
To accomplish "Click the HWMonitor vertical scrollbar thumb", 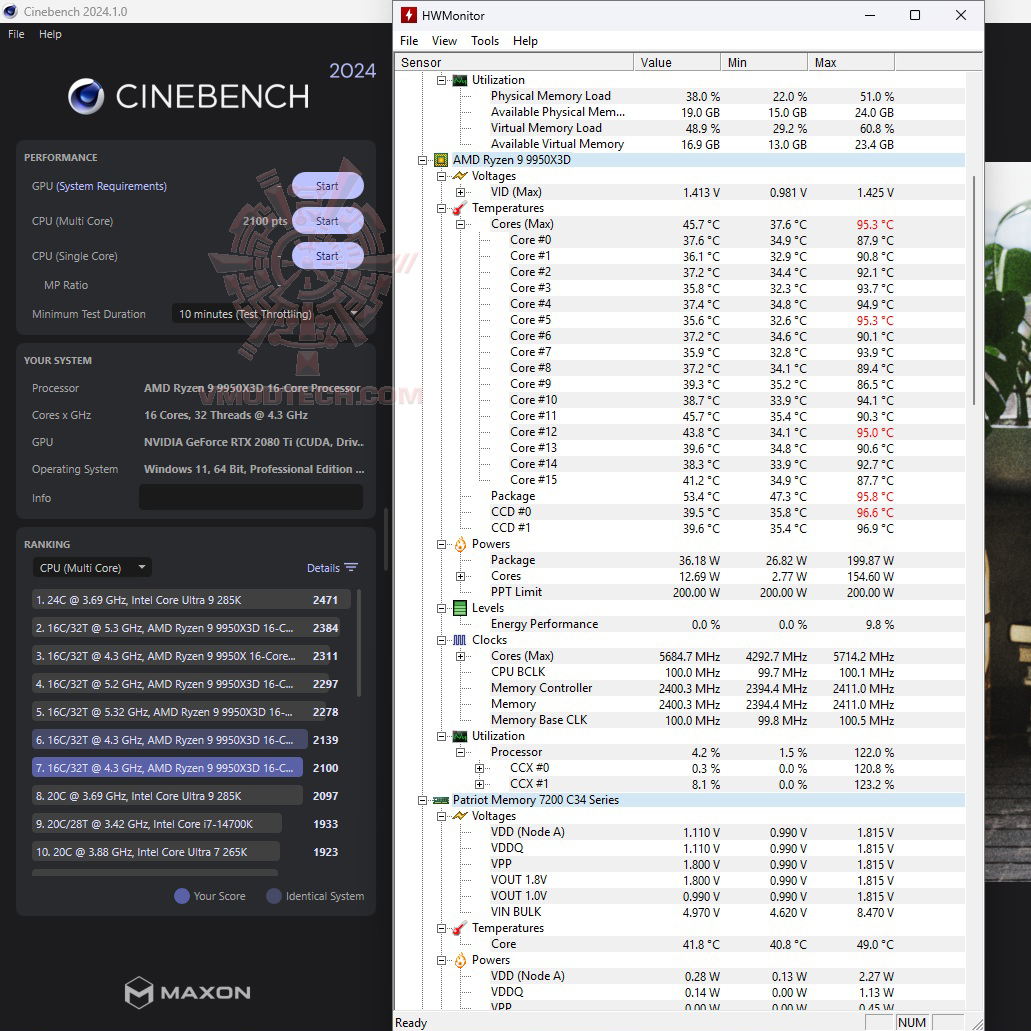I will 974,289.
